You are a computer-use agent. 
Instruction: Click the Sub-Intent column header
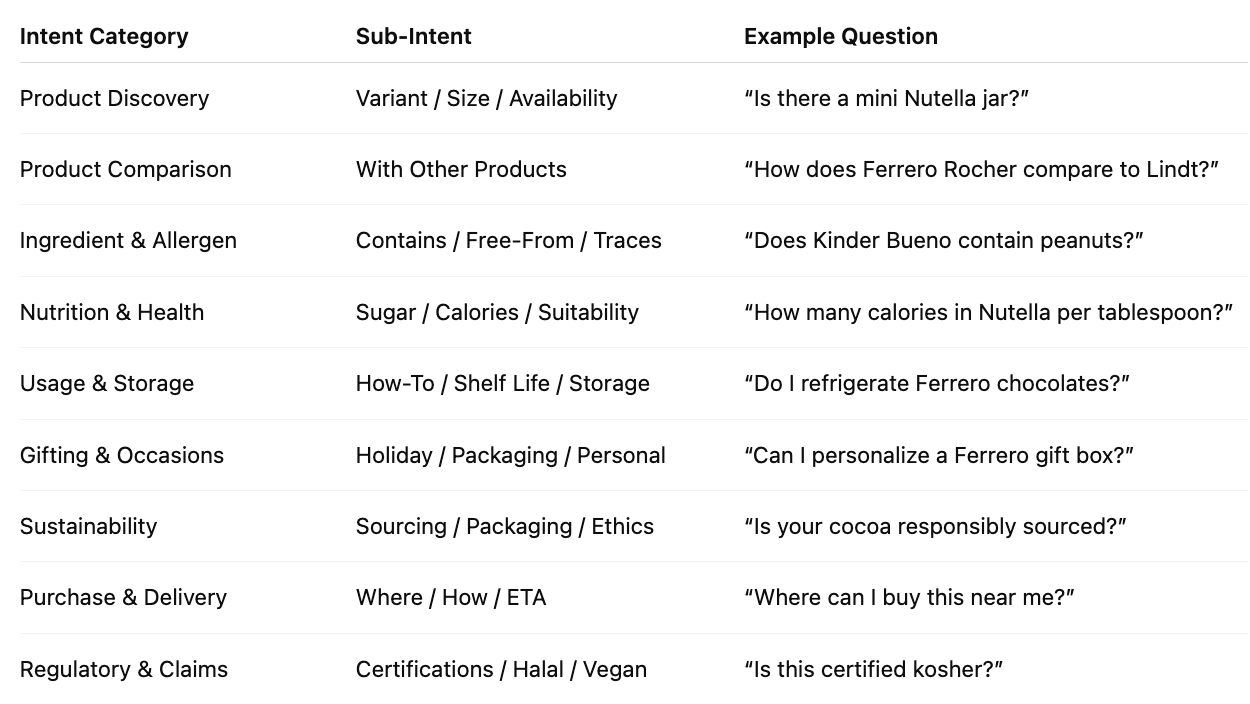(414, 37)
